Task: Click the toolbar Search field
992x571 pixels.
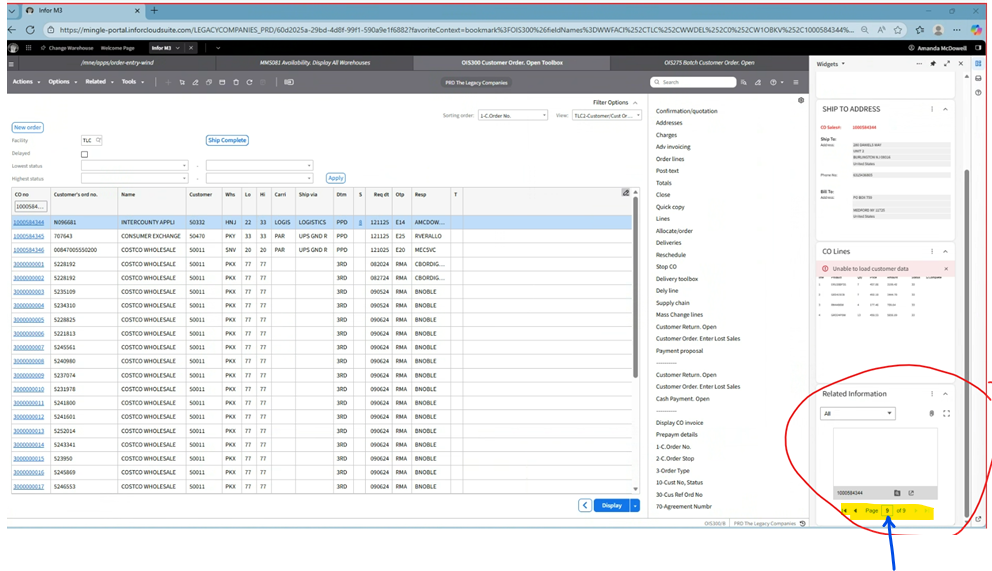Action: (693, 82)
